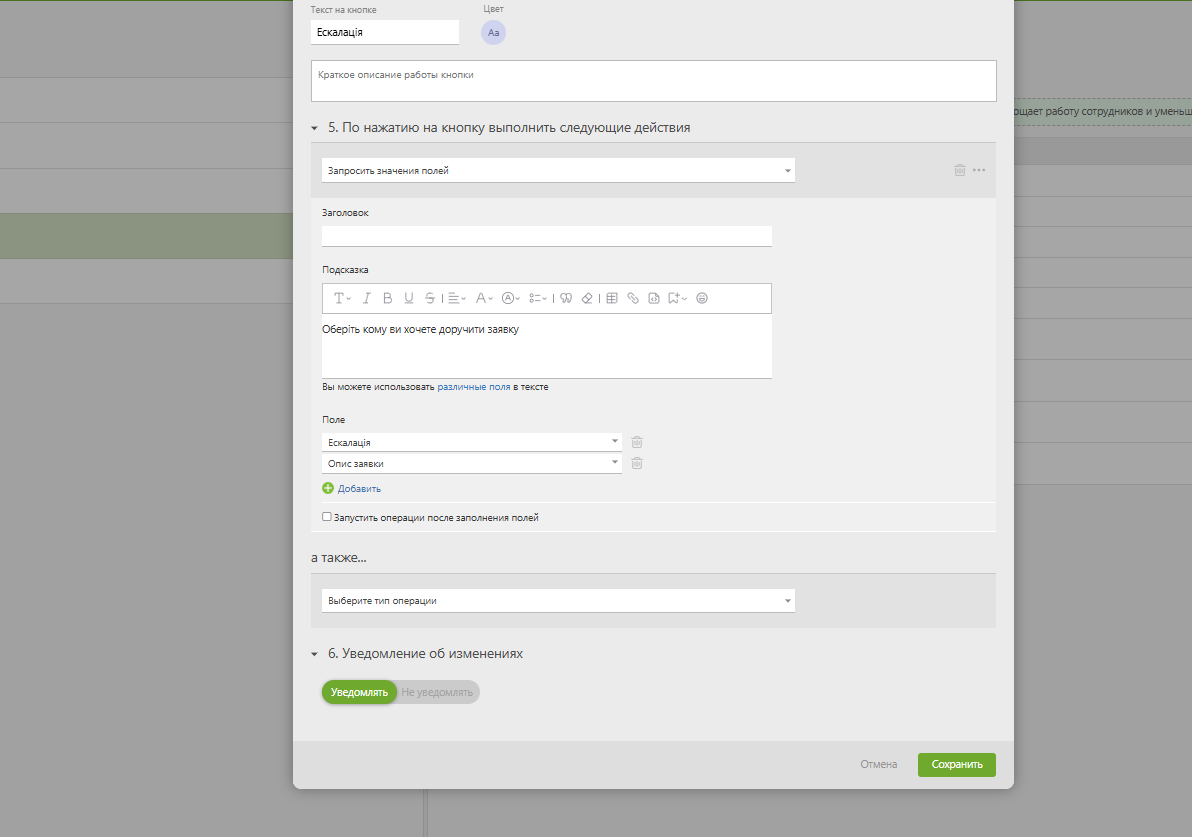Switch to 'Не уведомлять' option
The width and height of the screenshot is (1192, 837).
[x=437, y=692]
